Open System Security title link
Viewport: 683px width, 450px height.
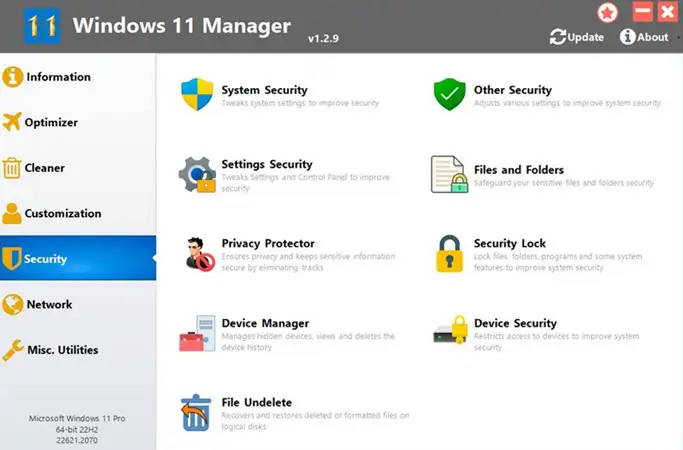click(264, 90)
